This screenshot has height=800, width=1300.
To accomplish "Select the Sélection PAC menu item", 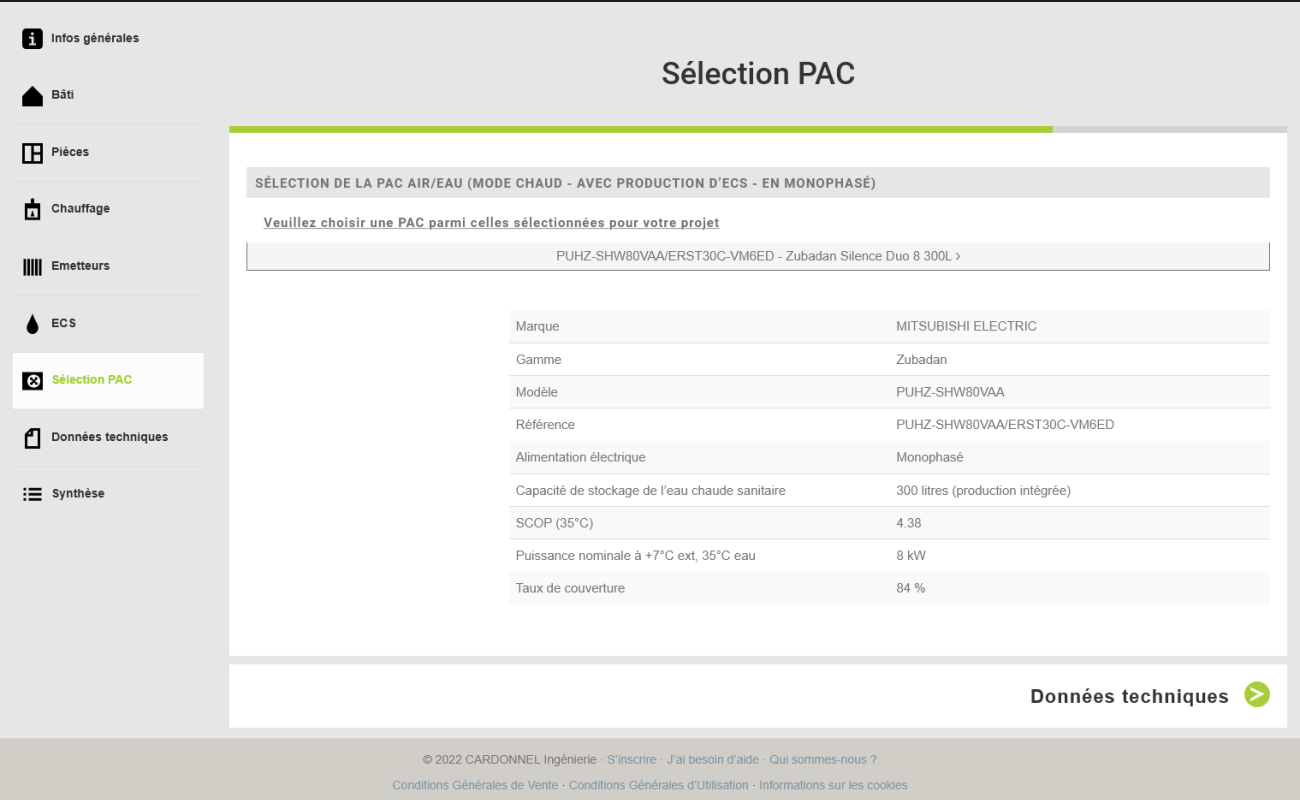I will pyautogui.click(x=108, y=381).
